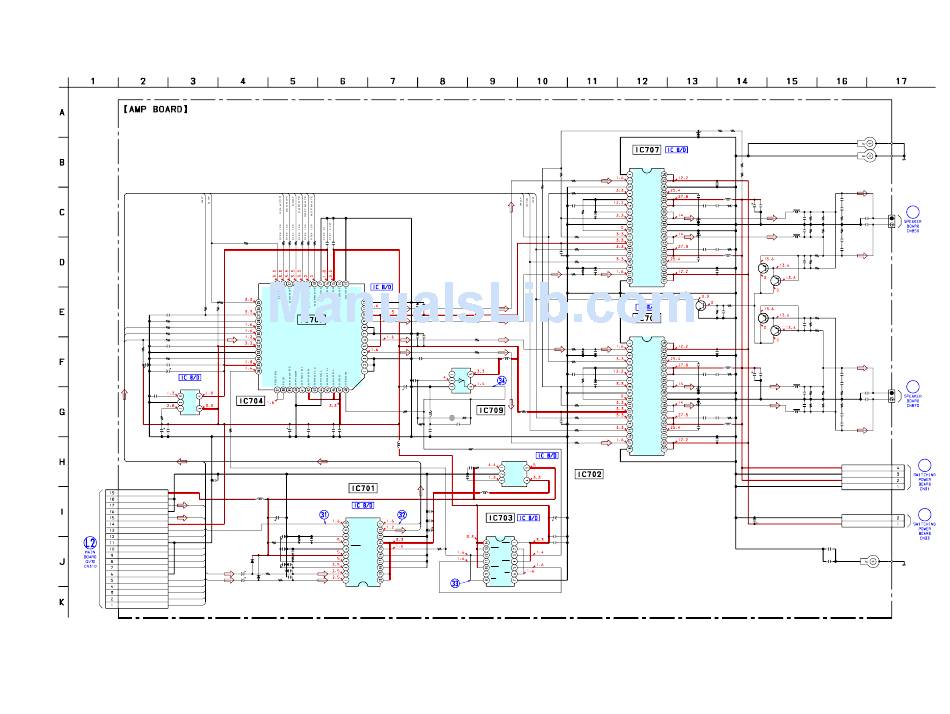Screen dimensions: 950x714
Task: Click row ruler letter G
Action: click(62, 412)
